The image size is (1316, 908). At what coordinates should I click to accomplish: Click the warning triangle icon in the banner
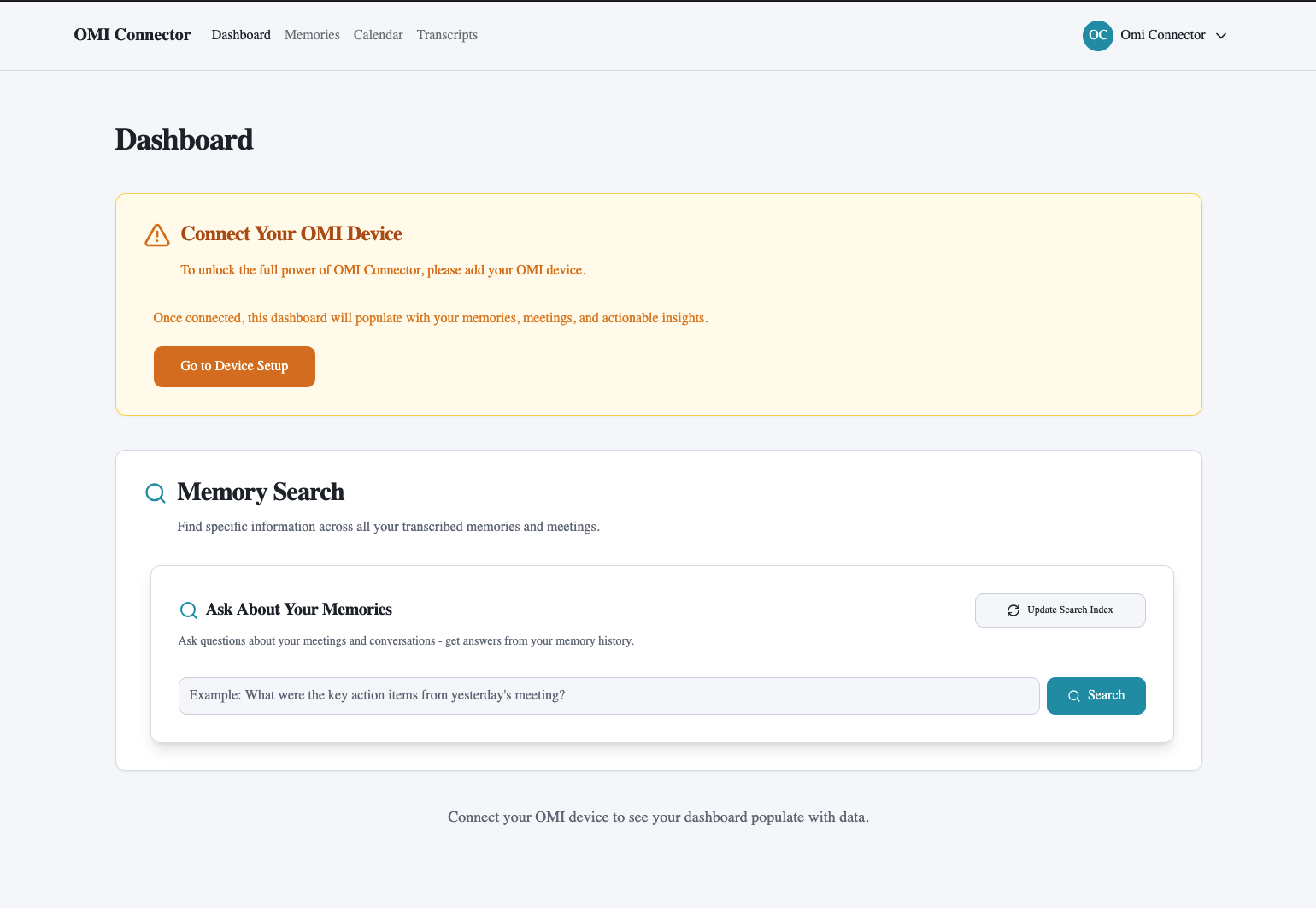coord(157,235)
